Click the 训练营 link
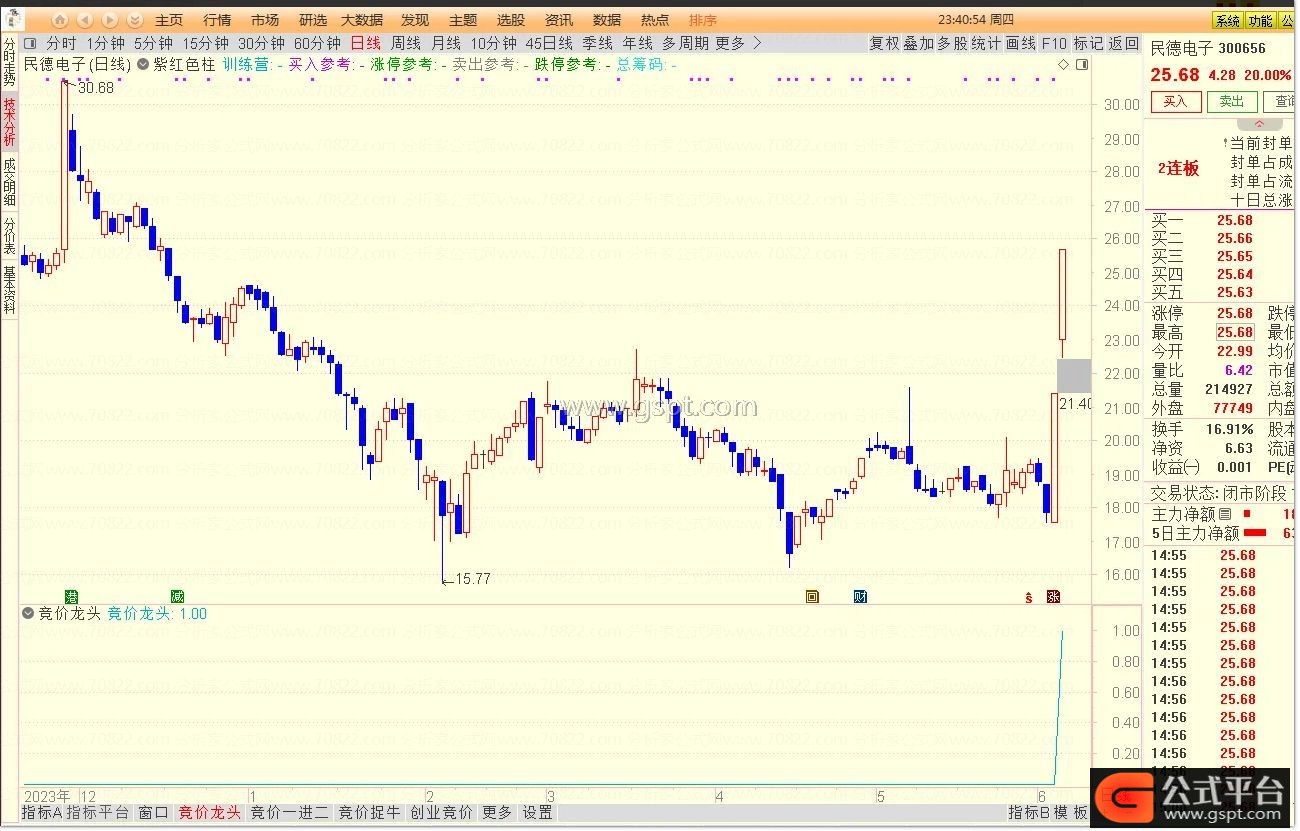This screenshot has height=831, width=1300. [x=246, y=64]
